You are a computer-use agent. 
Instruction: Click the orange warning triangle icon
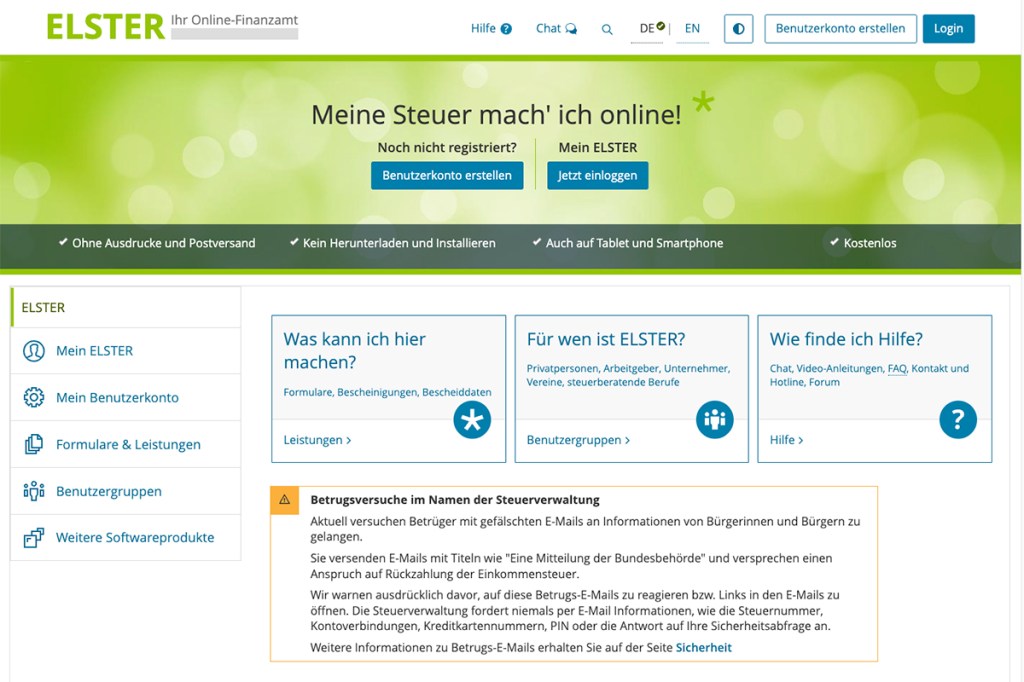(x=285, y=500)
